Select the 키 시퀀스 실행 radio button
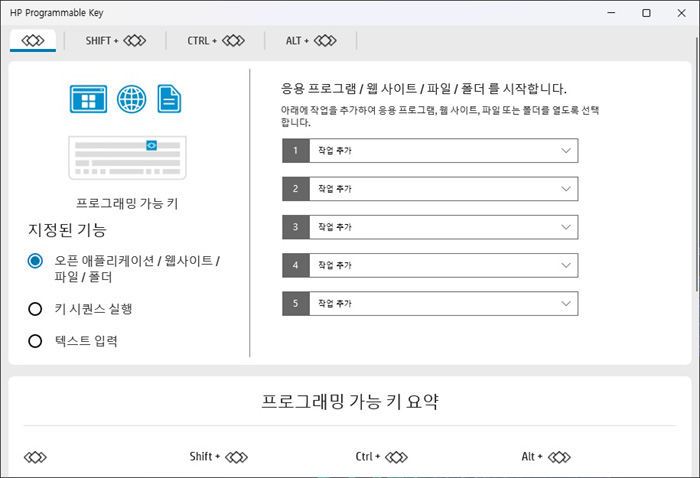This screenshot has height=478, width=700. [x=35, y=309]
